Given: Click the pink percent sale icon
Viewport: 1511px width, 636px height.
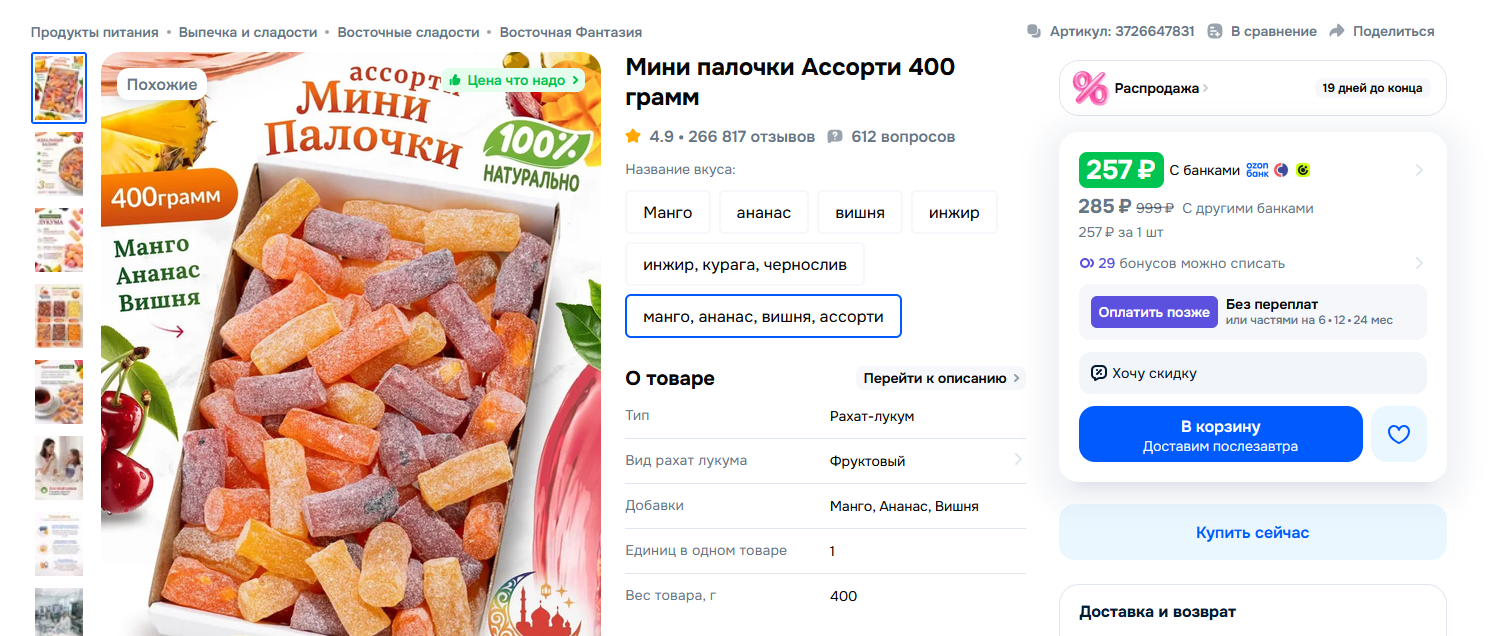Looking at the screenshot, I should tap(1090, 88).
